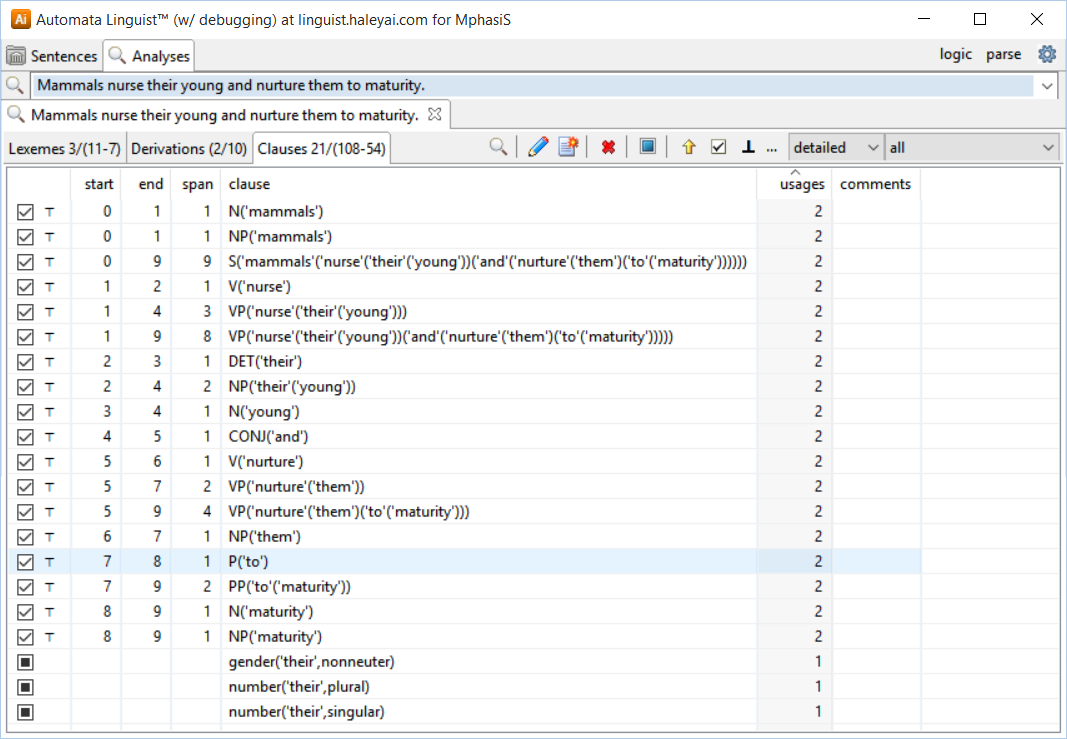The height and width of the screenshot is (739, 1067).
Task: Select the Analyses tab
Action: (x=149, y=56)
